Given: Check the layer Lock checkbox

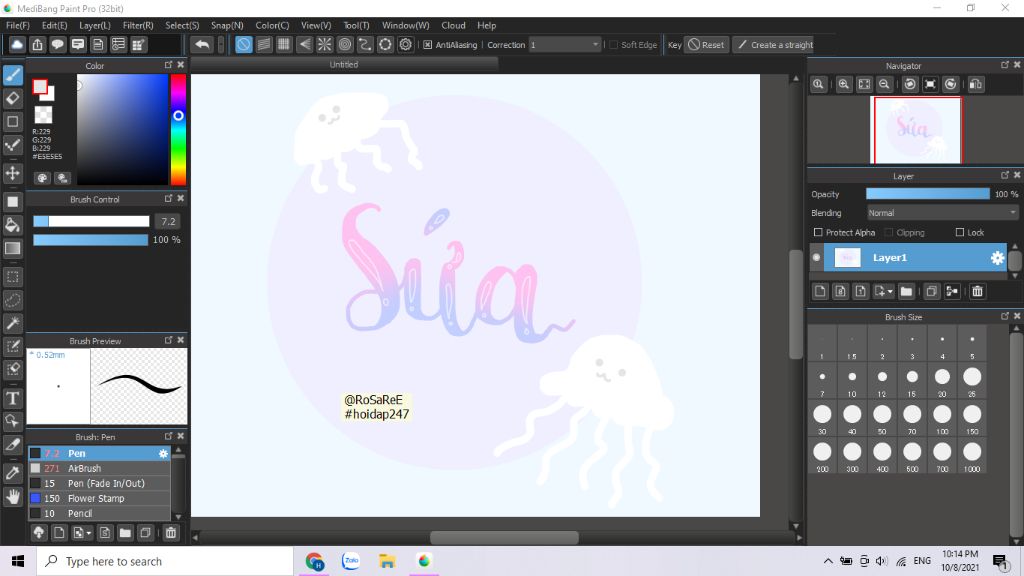Looking at the screenshot, I should click(x=959, y=232).
